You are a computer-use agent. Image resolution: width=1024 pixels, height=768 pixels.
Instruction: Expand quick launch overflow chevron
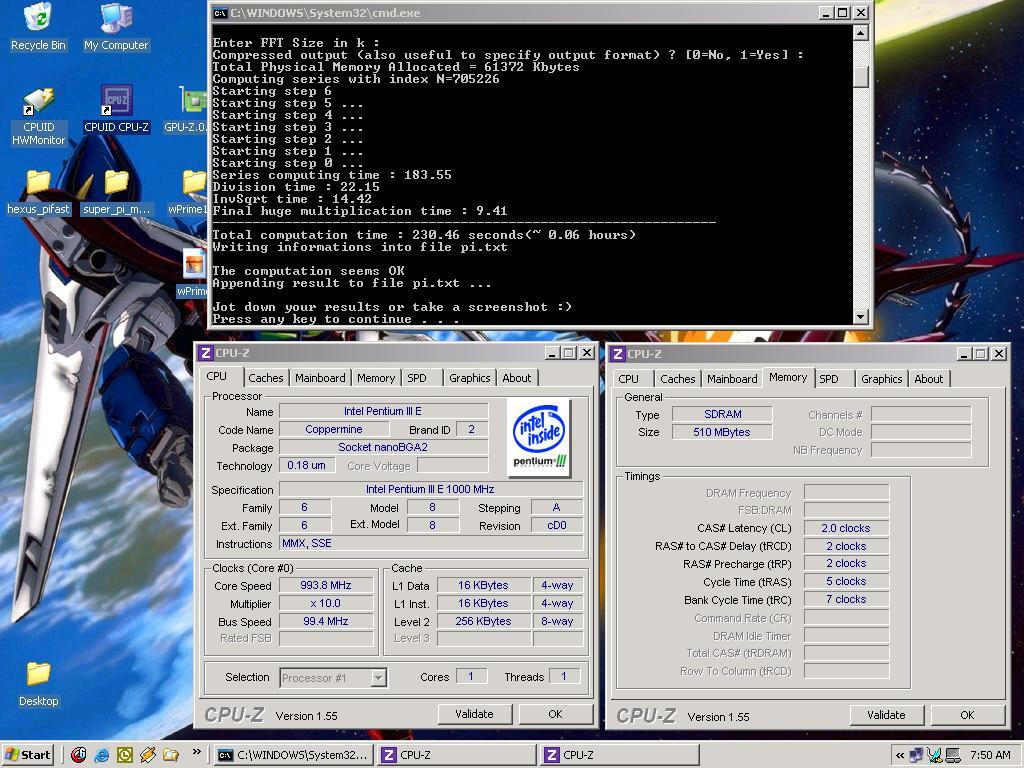(x=196, y=753)
